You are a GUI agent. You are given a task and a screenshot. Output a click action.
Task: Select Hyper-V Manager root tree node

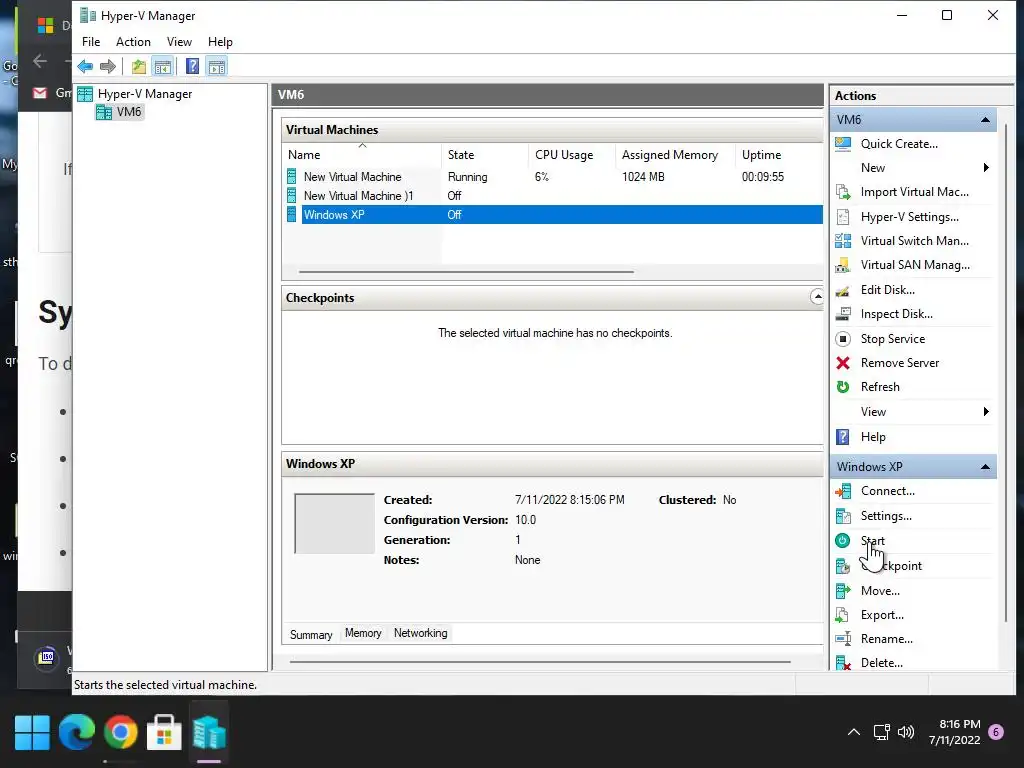tap(144, 94)
